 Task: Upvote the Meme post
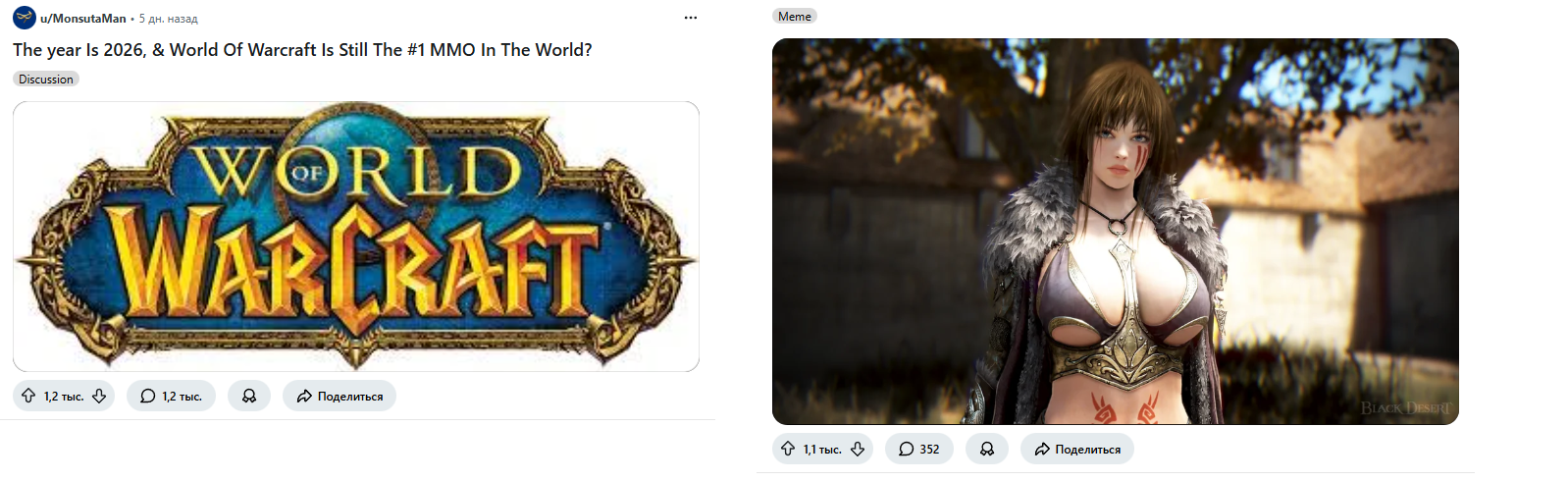pos(788,449)
